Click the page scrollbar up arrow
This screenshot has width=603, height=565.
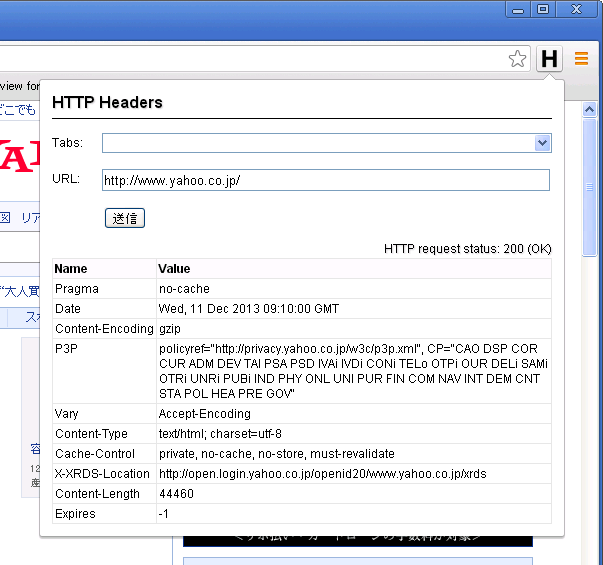pyautogui.click(x=589, y=110)
